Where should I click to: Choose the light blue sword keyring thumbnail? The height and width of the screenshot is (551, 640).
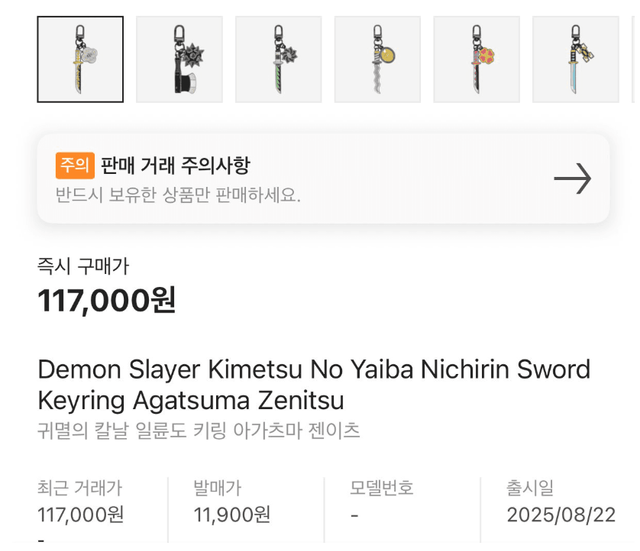pyautogui.click(x=576, y=59)
